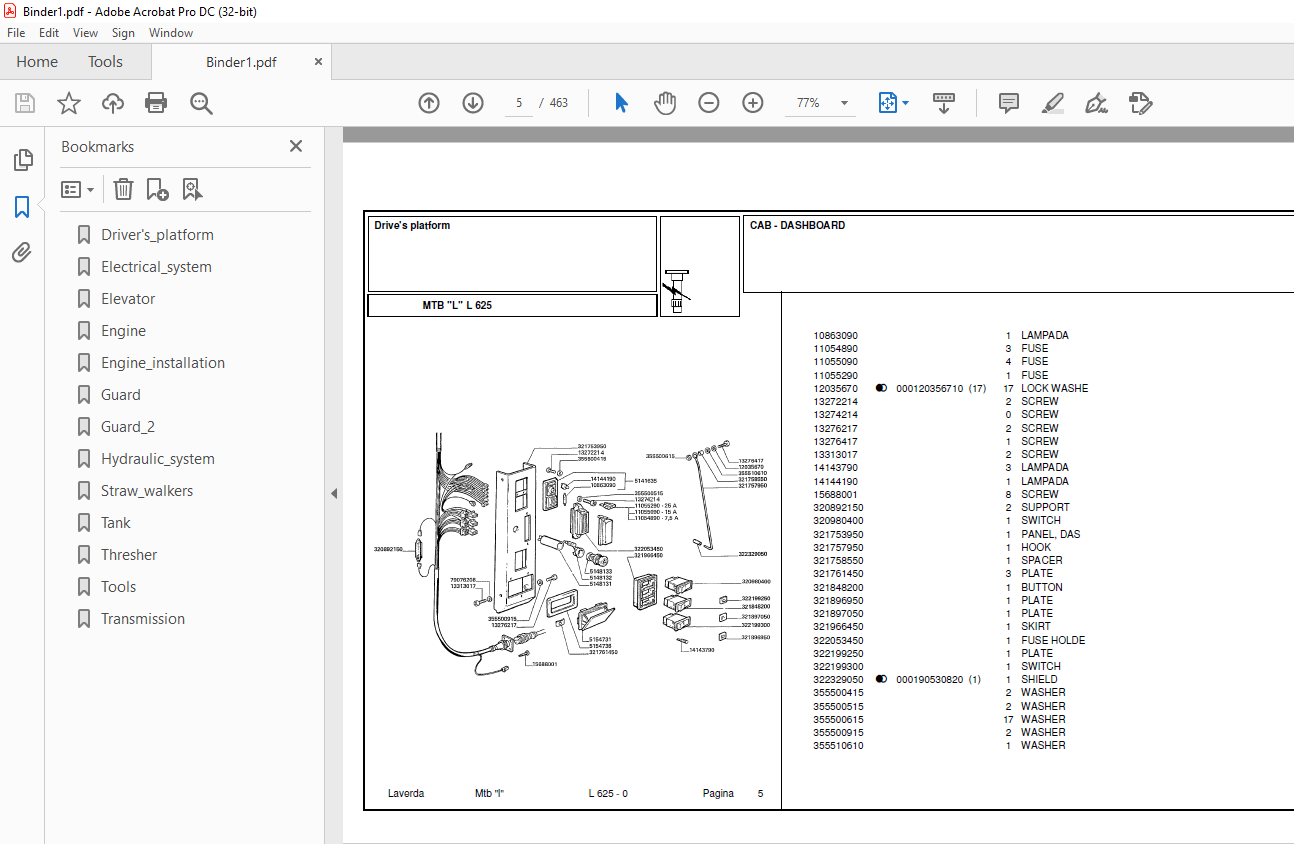The image size is (1294, 844).
Task: Click replacement number 000190530820
Action: [x=929, y=680]
